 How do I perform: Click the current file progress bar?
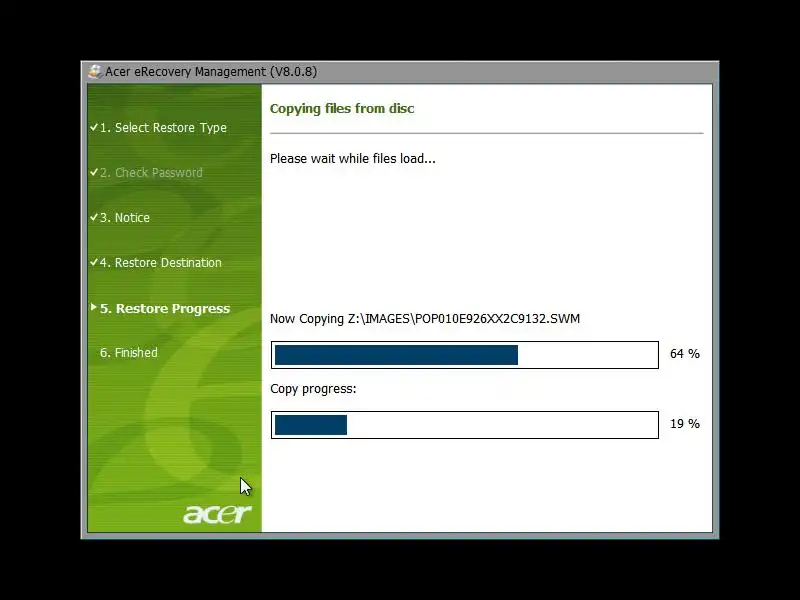click(465, 355)
